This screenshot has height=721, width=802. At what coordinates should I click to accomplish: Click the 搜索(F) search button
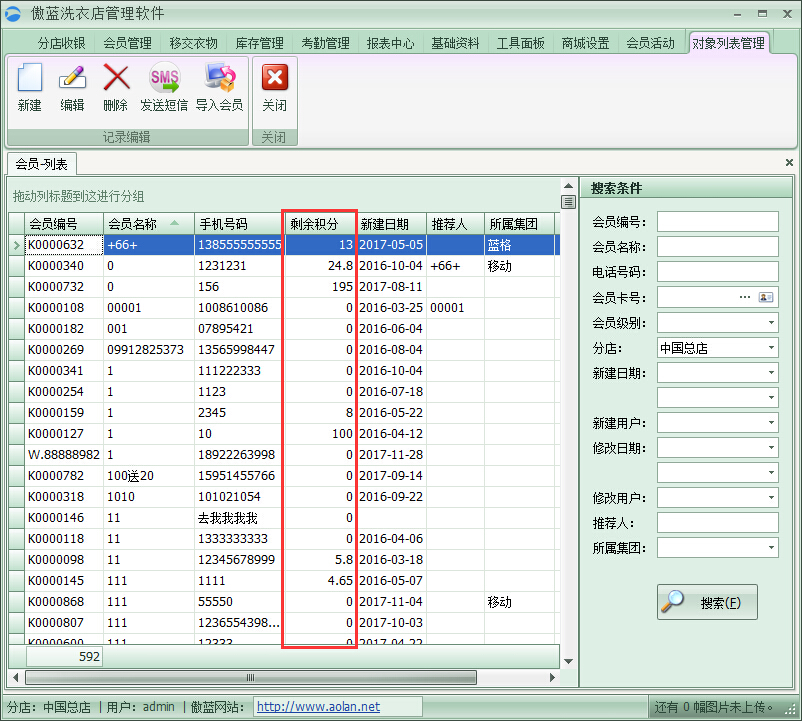pos(707,602)
